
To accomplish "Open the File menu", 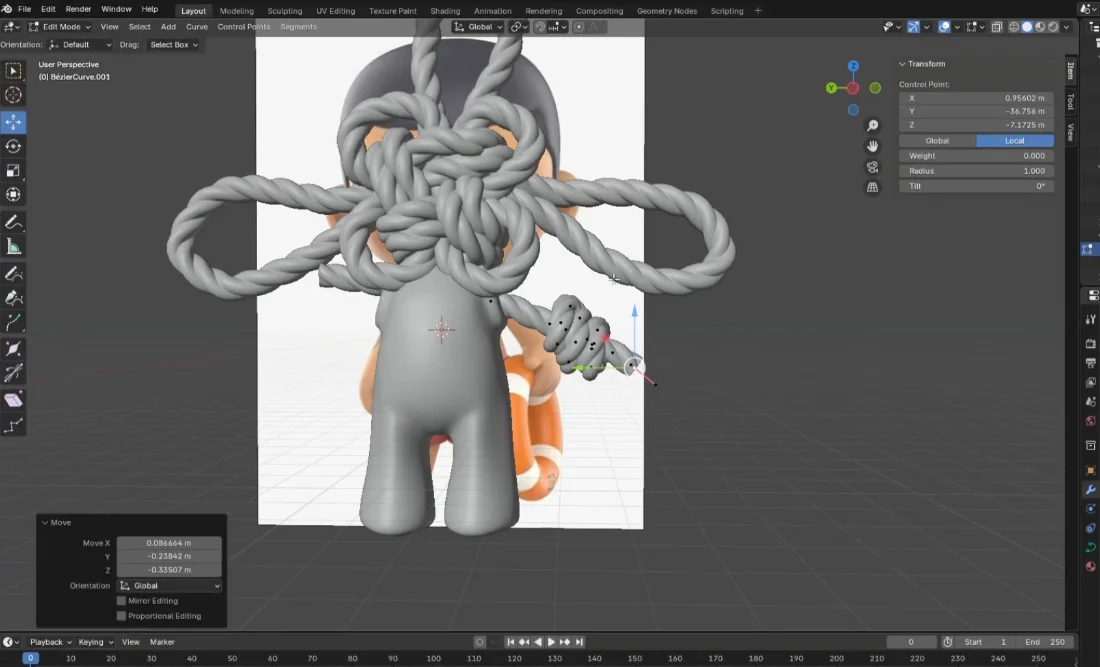I will [24, 9].
